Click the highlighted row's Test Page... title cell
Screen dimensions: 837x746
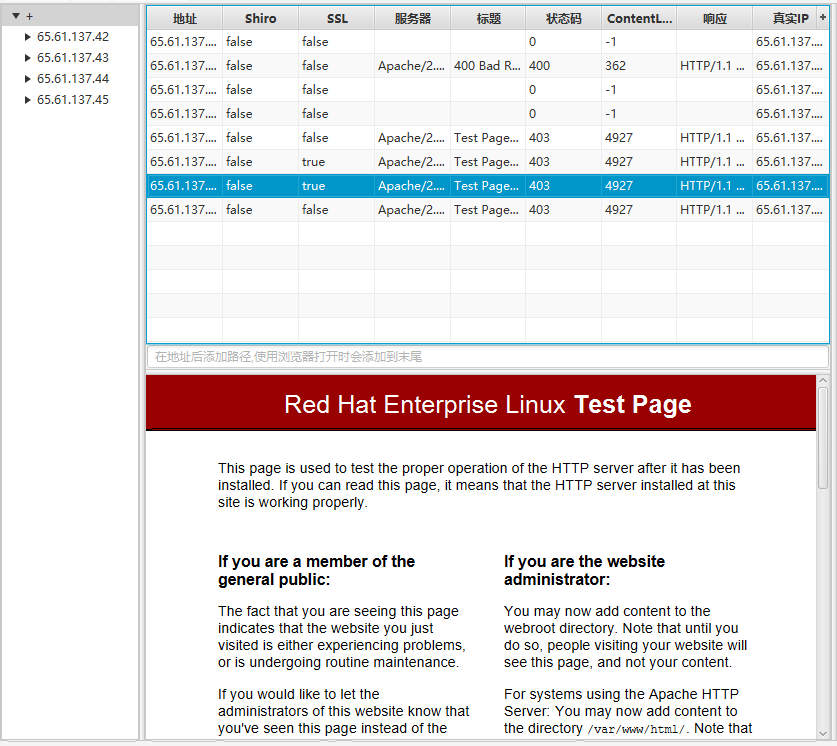tap(488, 186)
